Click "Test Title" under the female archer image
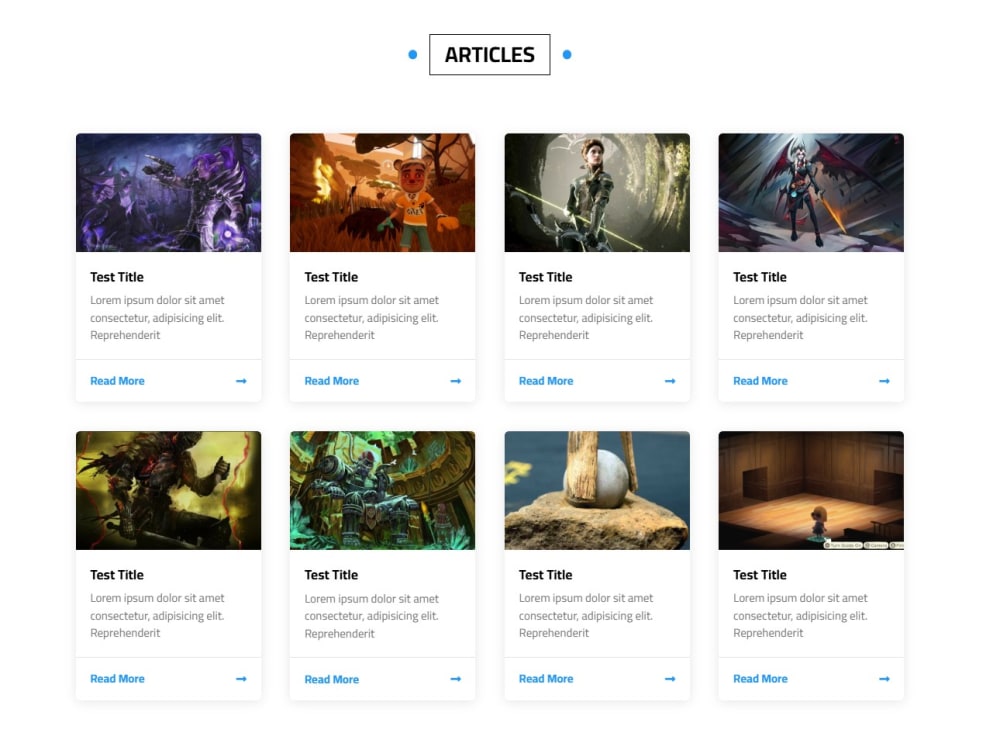Screen dimensions: 1000x750 (545, 277)
